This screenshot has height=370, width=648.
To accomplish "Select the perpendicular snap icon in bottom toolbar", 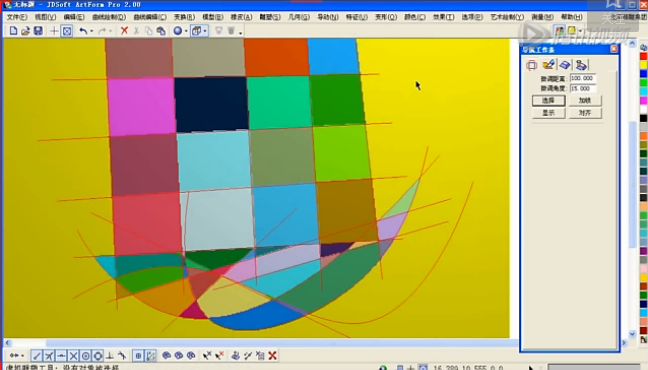I will pos(110,356).
